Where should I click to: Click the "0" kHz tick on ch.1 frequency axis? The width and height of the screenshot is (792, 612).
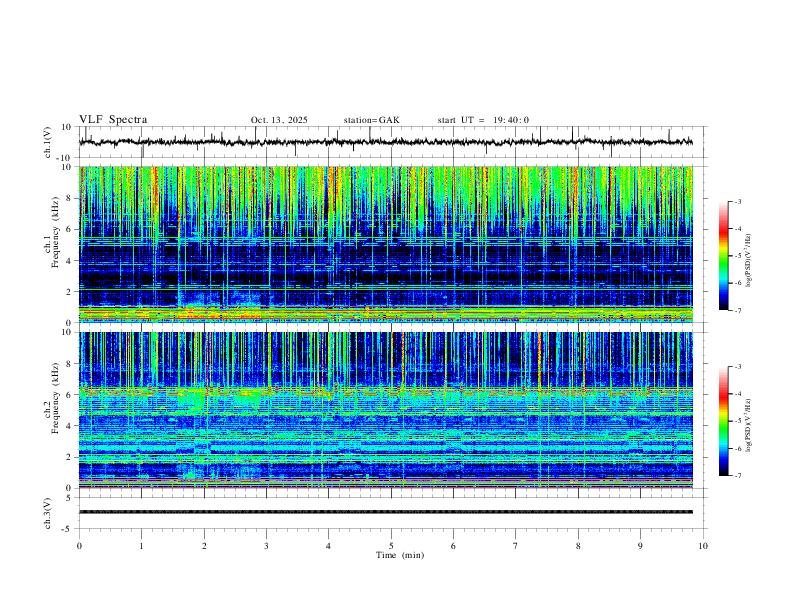tap(69, 323)
